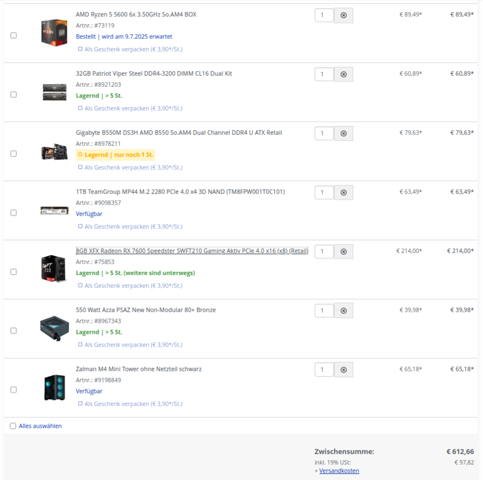Click the VAT amount € 97,82

click(x=464, y=462)
